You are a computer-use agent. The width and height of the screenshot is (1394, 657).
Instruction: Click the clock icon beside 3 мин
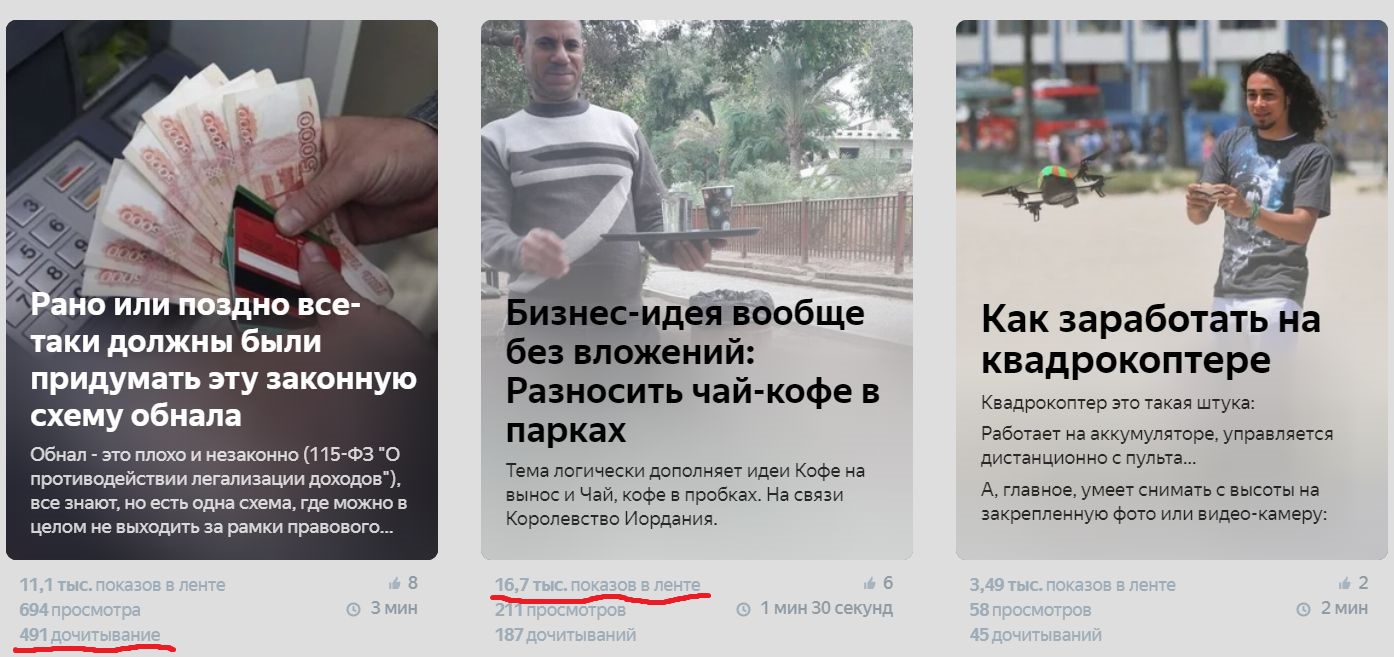(x=352, y=608)
